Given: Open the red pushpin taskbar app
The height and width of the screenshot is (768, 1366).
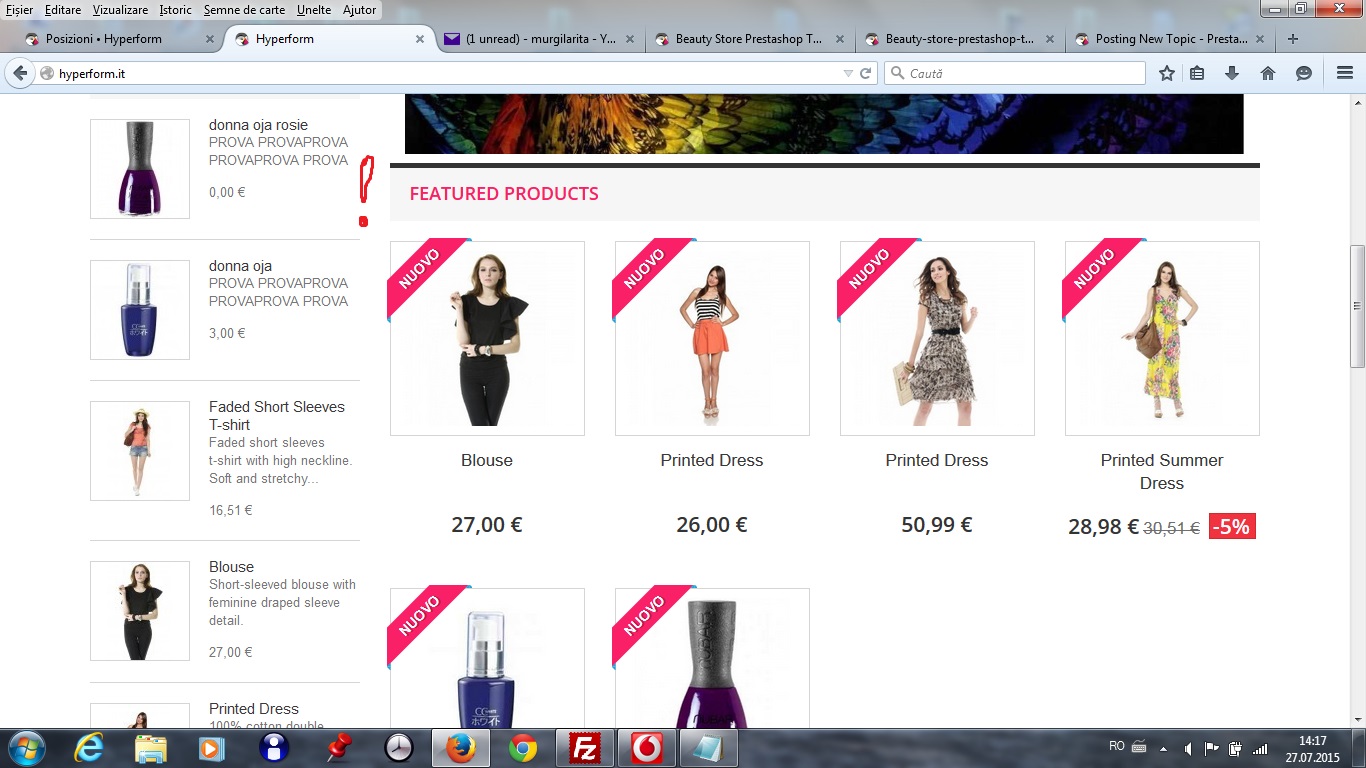Looking at the screenshot, I should [x=337, y=748].
